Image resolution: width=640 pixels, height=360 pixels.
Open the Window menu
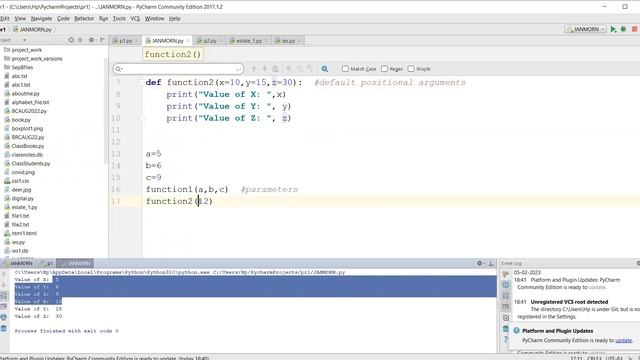pos(155,18)
